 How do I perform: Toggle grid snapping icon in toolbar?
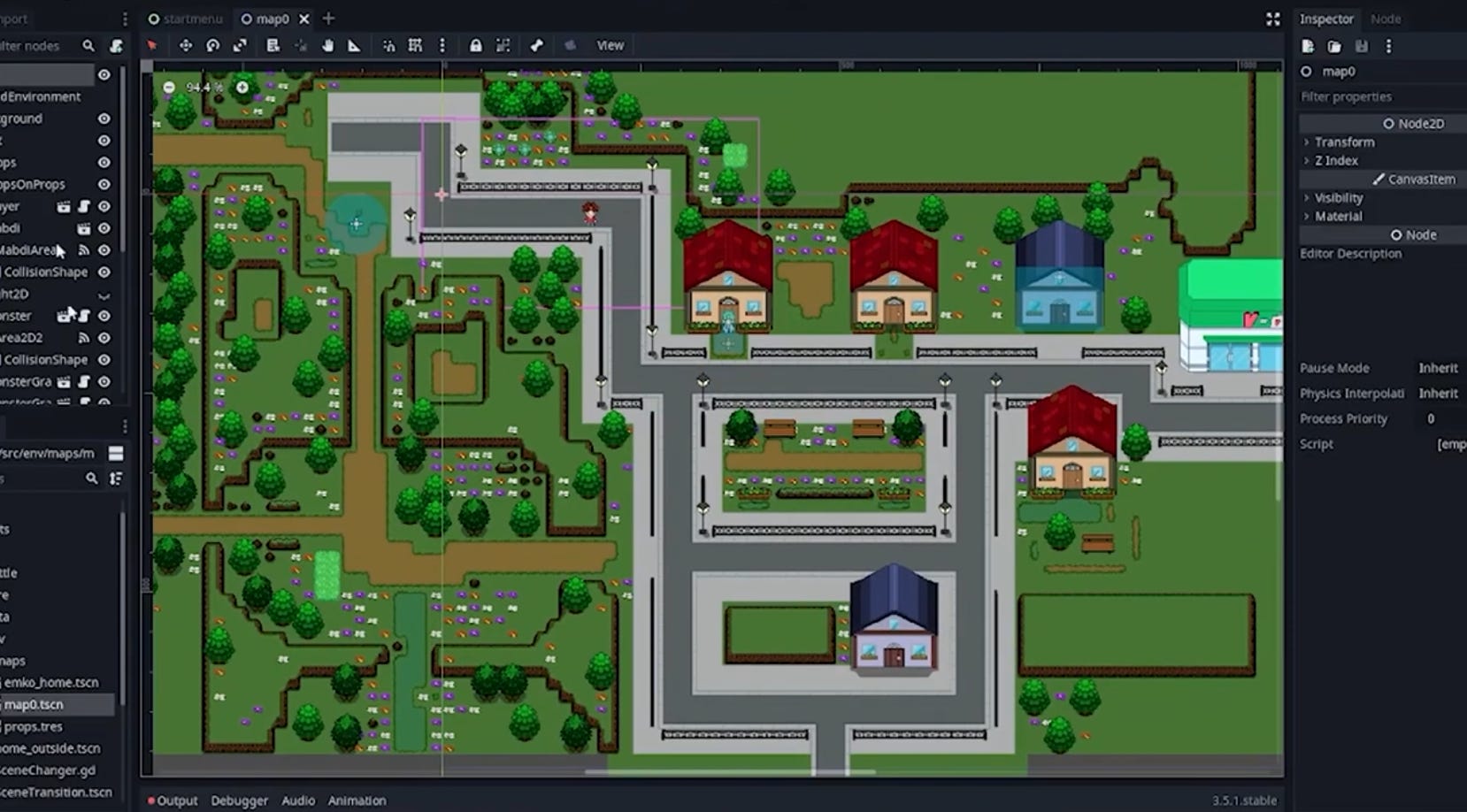click(x=415, y=45)
